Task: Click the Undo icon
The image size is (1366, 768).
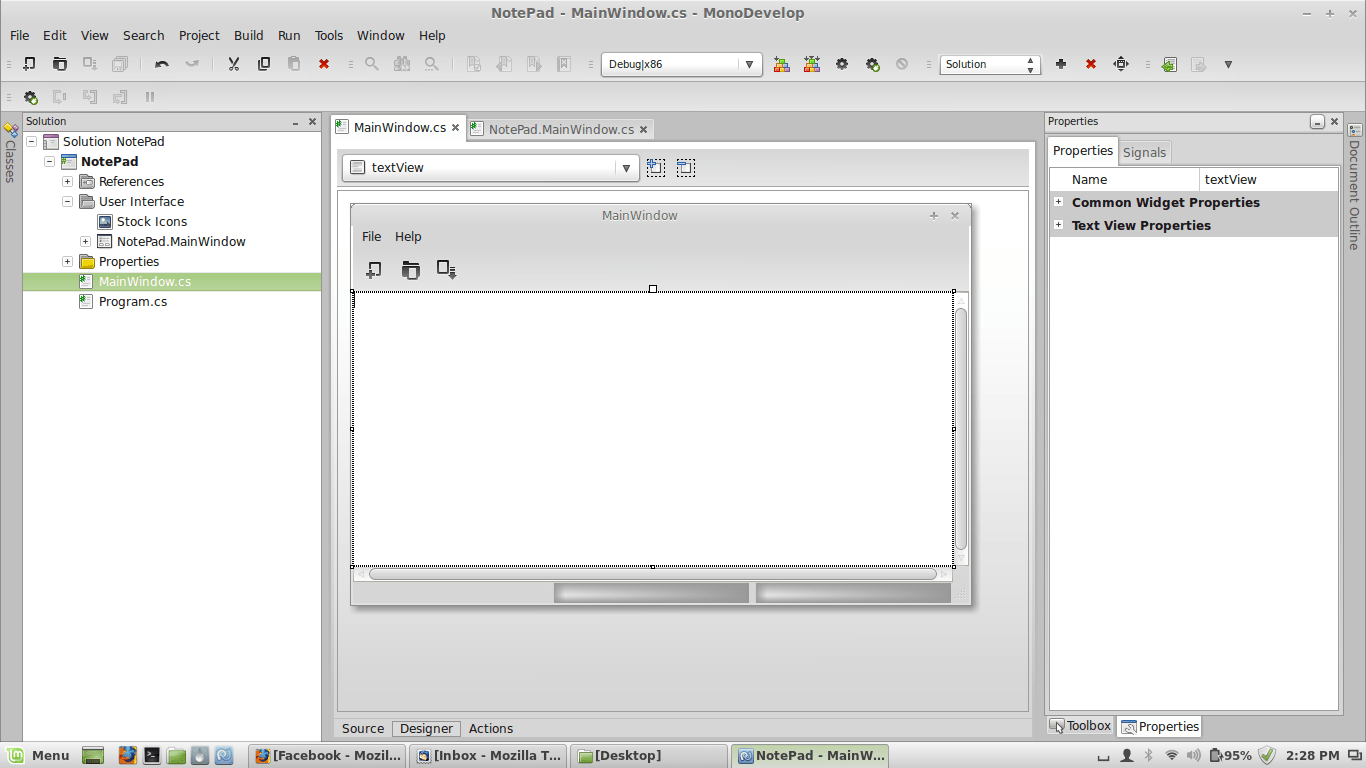Action: pyautogui.click(x=161, y=64)
